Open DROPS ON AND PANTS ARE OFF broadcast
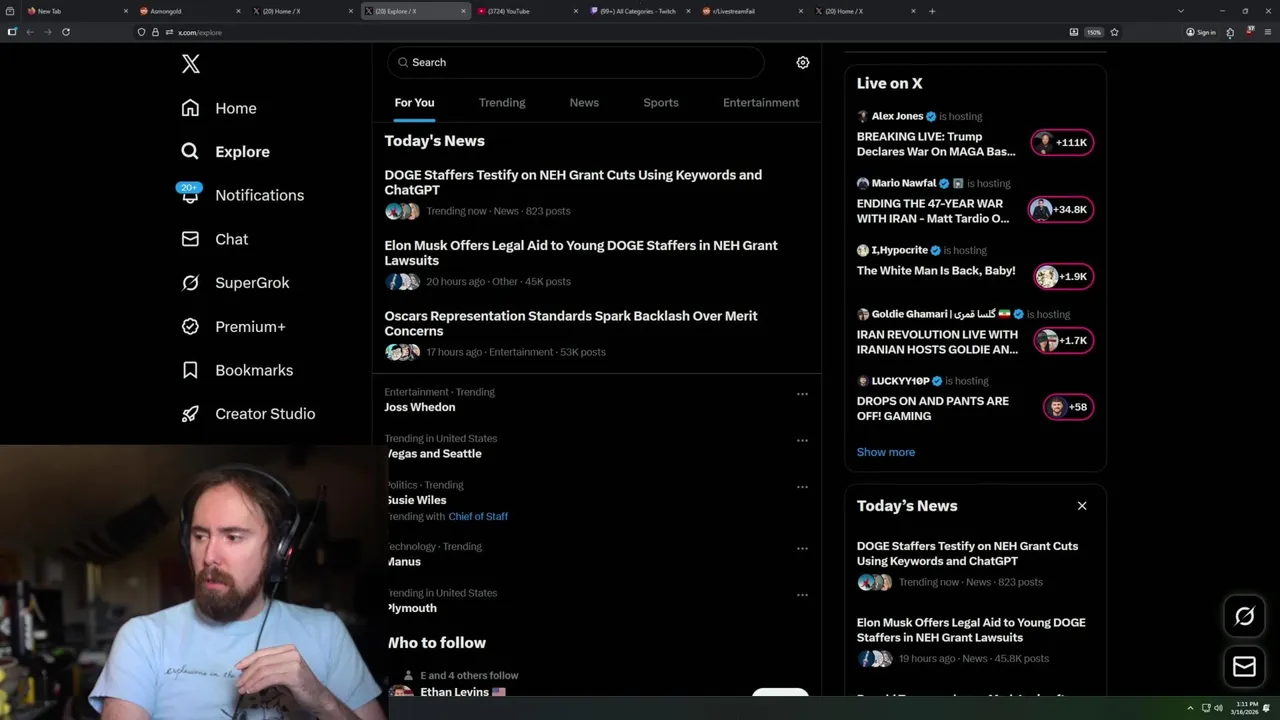 933,408
